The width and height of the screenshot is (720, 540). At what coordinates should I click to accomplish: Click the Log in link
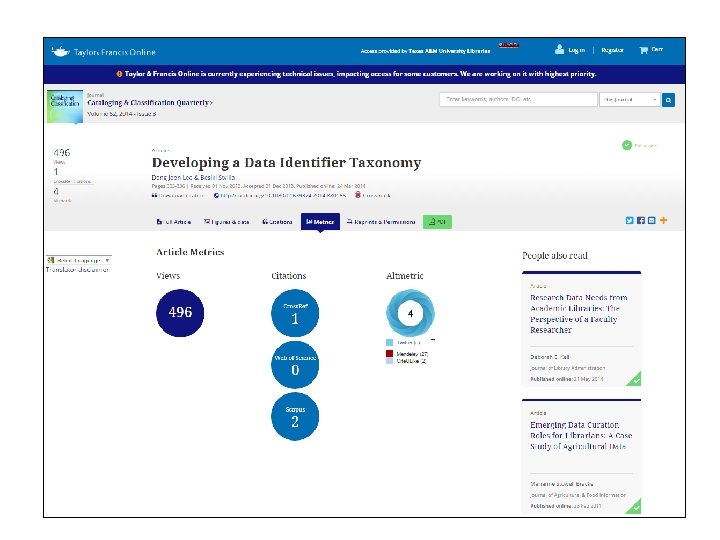[x=577, y=50]
